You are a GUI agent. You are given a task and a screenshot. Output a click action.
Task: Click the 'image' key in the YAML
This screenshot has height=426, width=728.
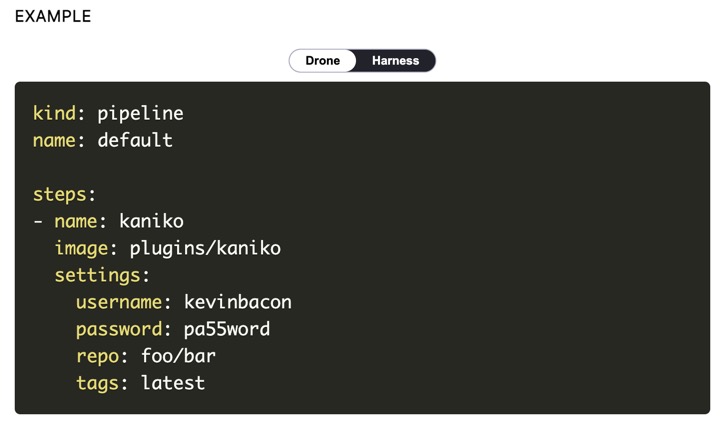click(81, 249)
